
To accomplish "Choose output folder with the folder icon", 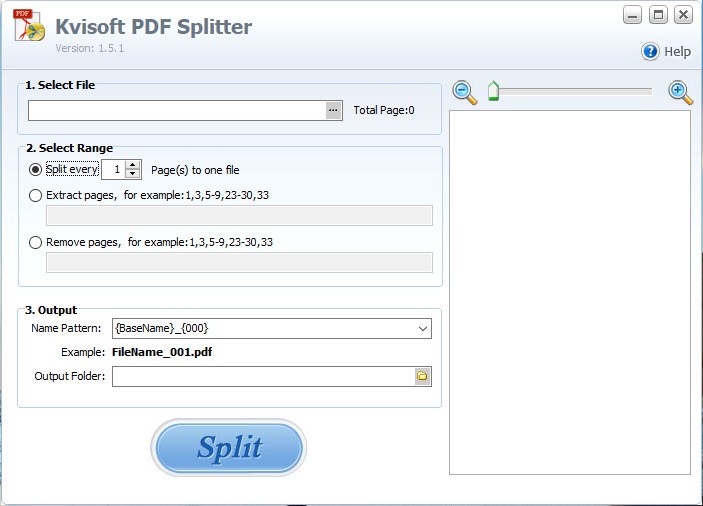I will [422, 376].
